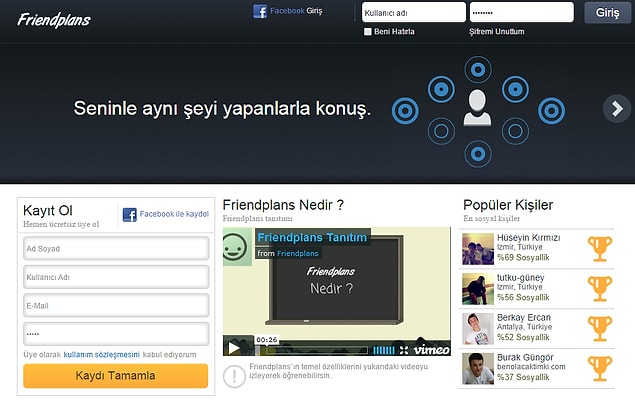The width and height of the screenshot is (635, 401).
Task: Open Friendplans Tanıtım video title link
Action: pos(312,237)
